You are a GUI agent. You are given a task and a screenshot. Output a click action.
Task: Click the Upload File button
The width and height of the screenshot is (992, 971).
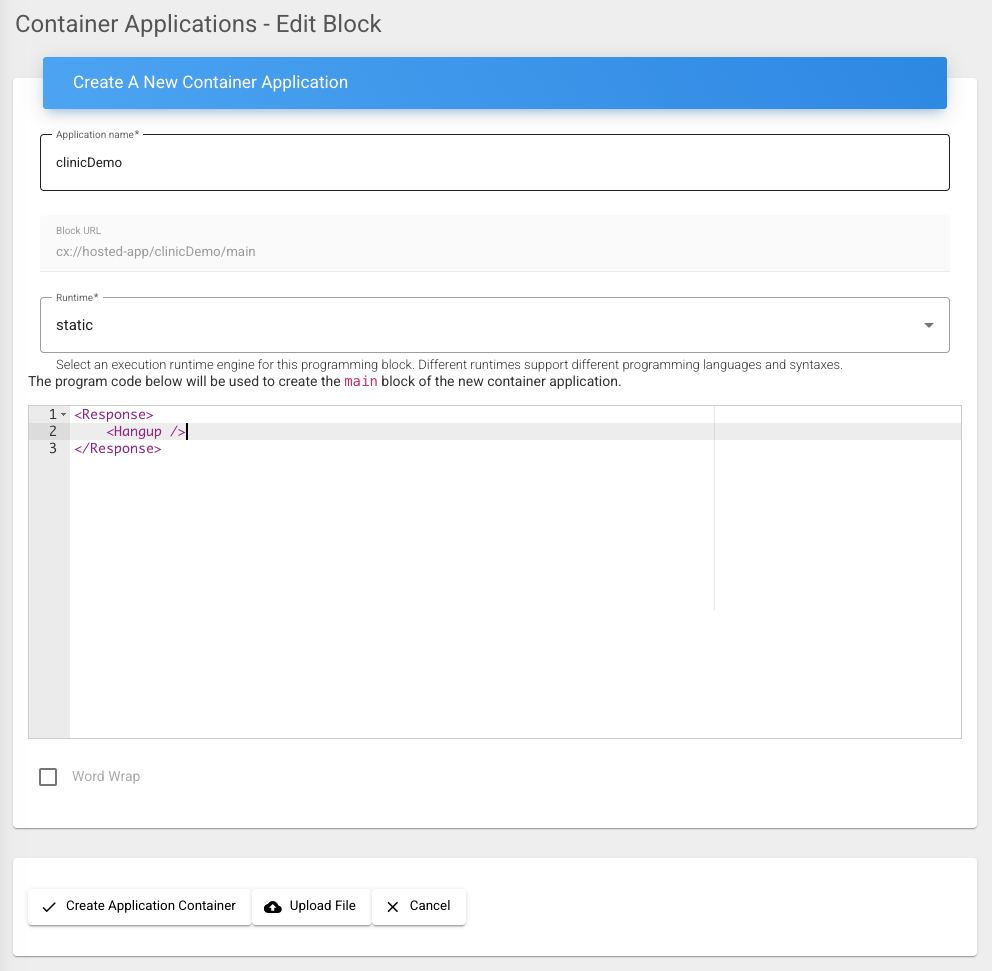tap(311, 907)
